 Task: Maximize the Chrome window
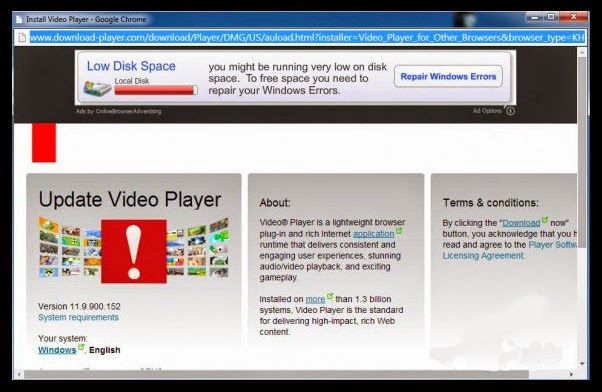coord(551,17)
